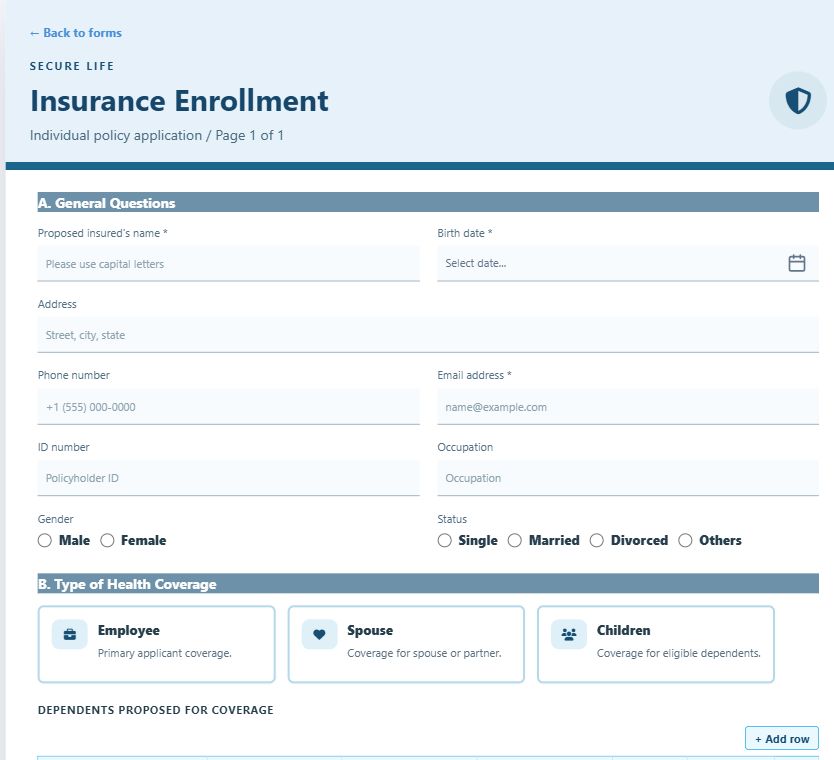
Task: Choose Others marital status
Action: pos(685,540)
